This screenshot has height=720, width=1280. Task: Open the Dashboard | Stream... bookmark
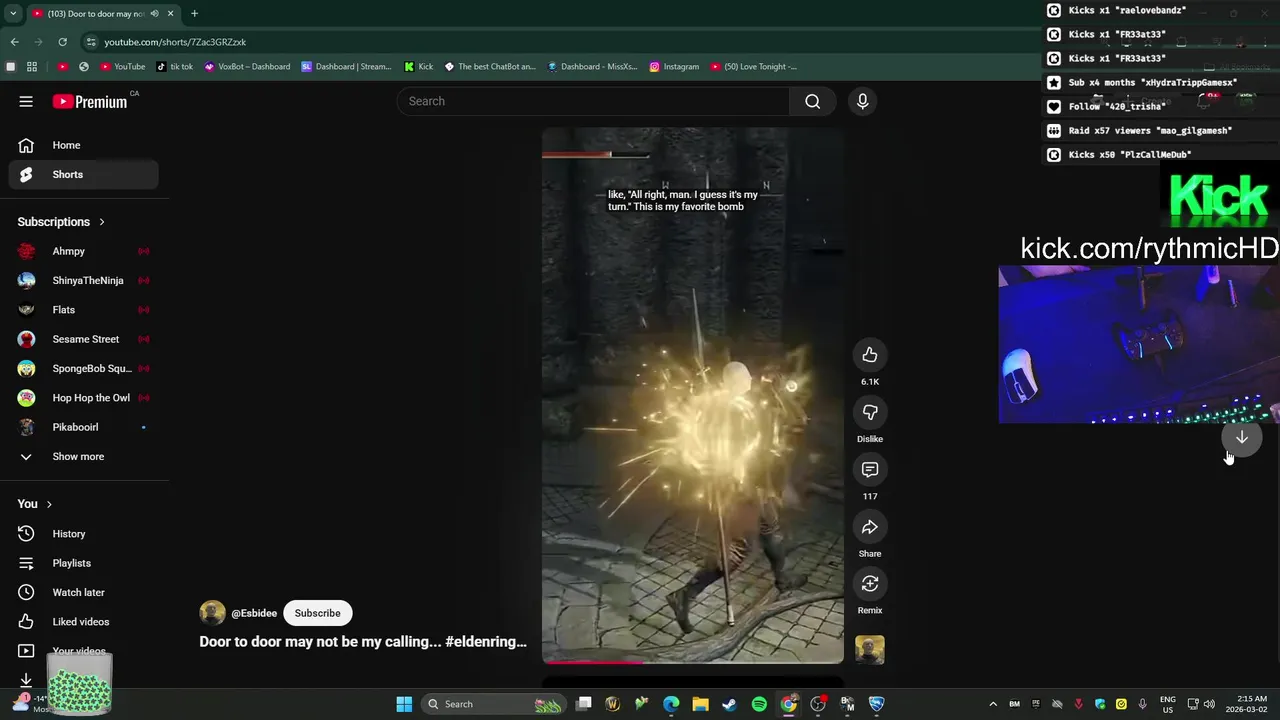(x=346, y=67)
